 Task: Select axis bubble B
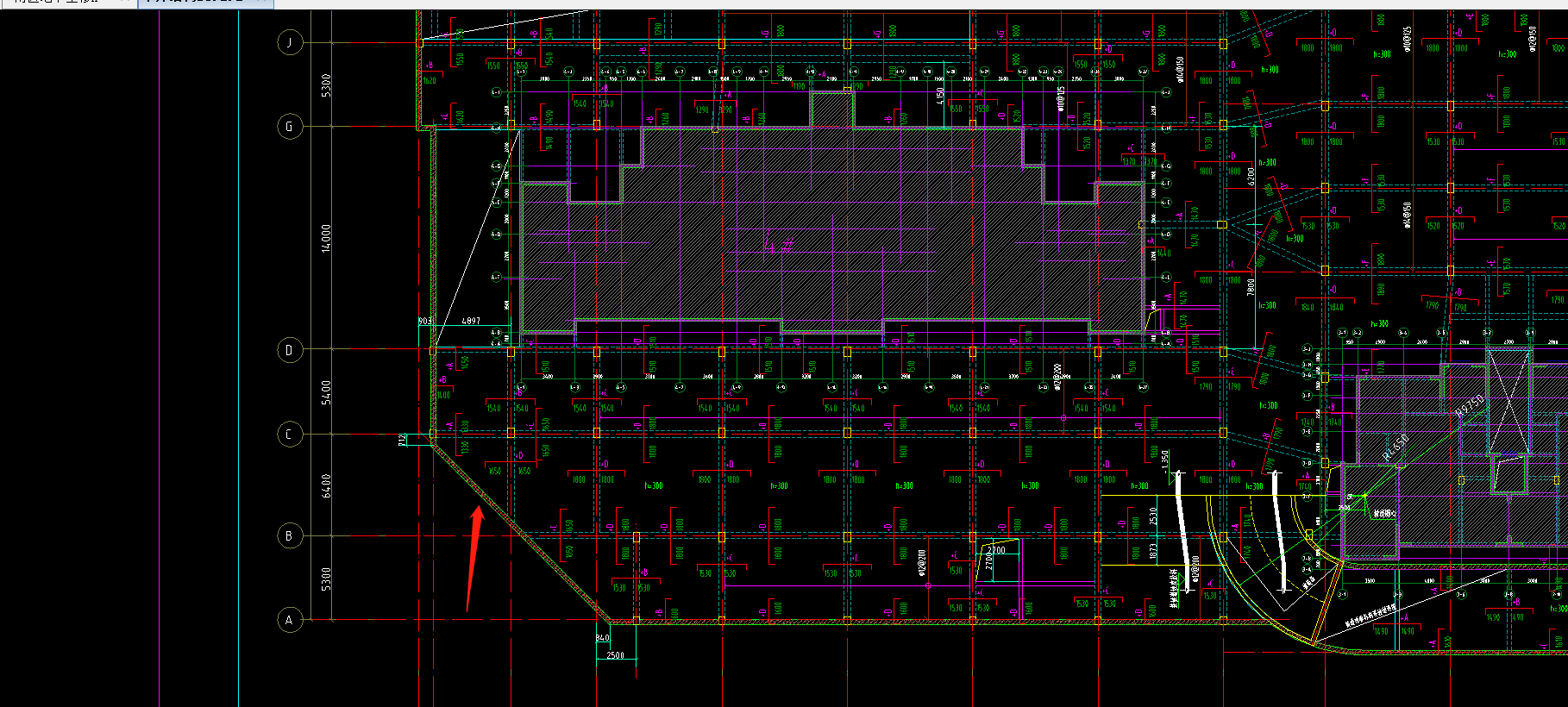coord(290,535)
